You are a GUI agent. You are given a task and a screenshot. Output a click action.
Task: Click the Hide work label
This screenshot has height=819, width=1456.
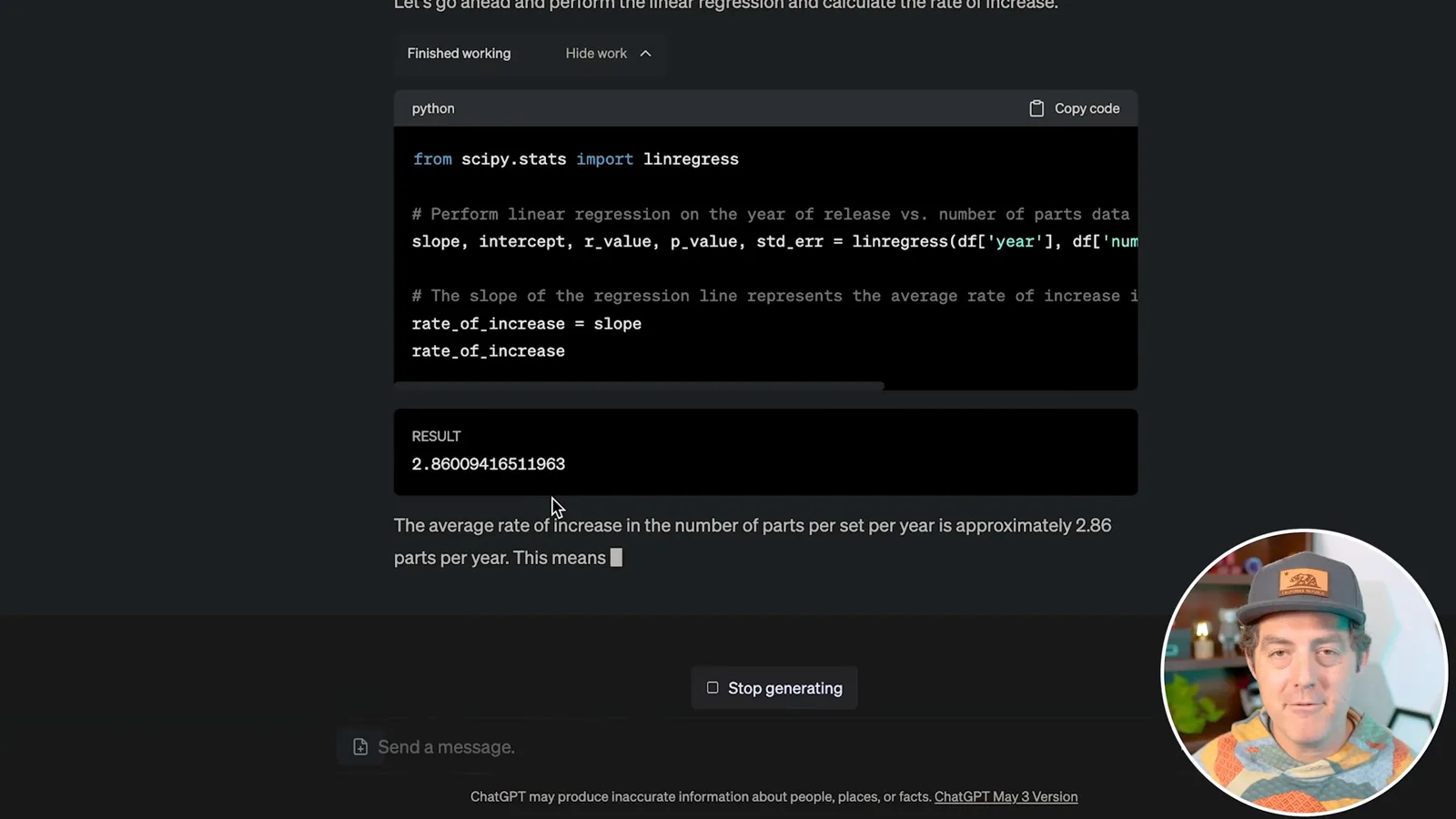596,54
